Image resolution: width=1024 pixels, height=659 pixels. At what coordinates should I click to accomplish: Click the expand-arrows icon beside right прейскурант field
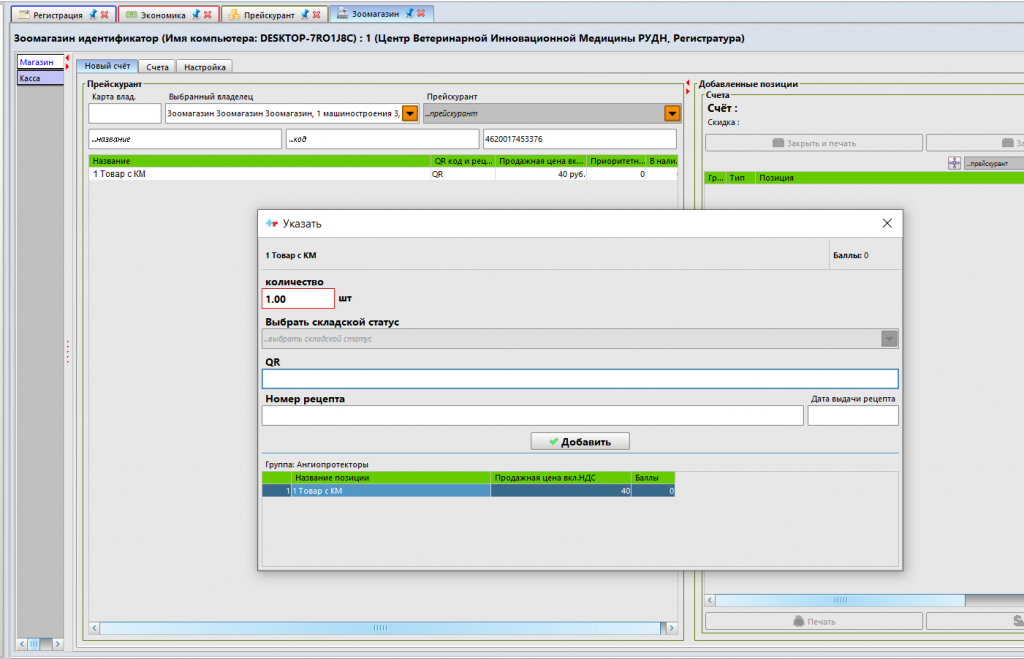click(954, 163)
